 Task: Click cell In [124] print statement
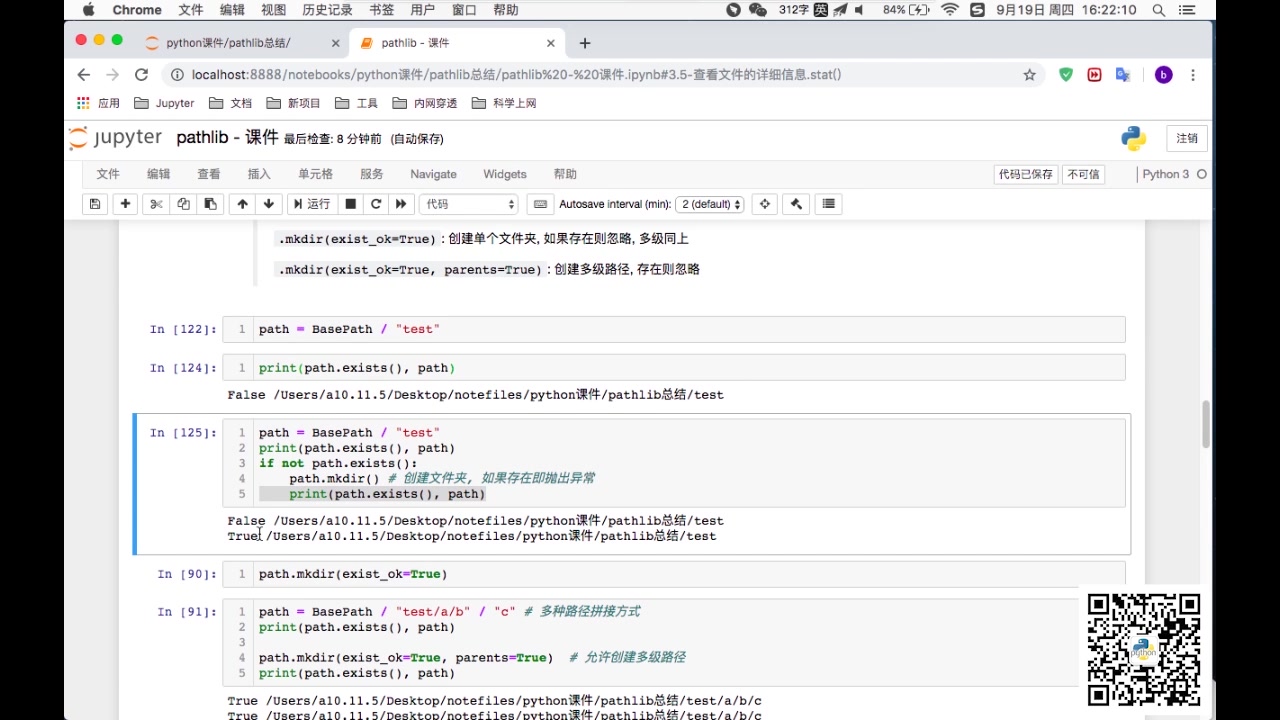coord(357,368)
